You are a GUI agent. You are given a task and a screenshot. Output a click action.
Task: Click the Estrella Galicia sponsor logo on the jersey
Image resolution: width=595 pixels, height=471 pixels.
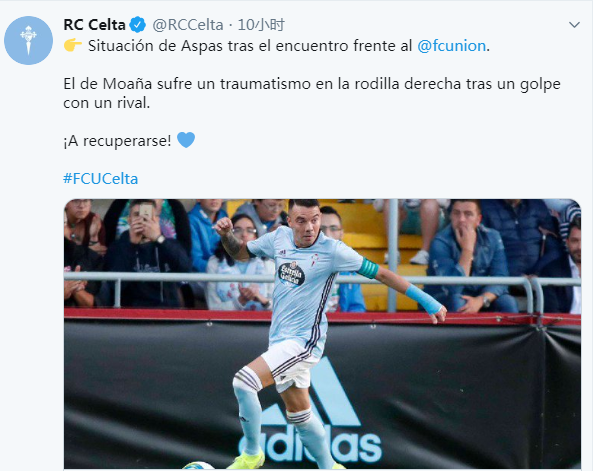pyautogui.click(x=291, y=274)
